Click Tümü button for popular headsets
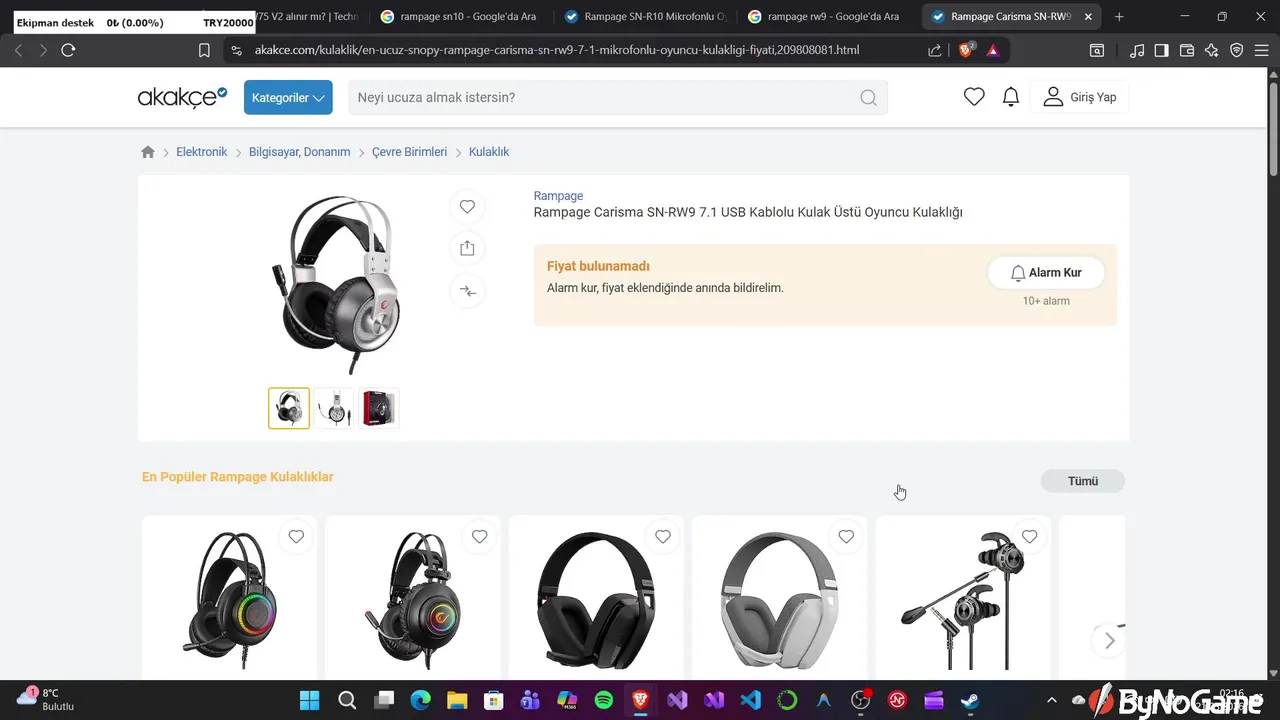Viewport: 1280px width, 720px height. [1083, 481]
